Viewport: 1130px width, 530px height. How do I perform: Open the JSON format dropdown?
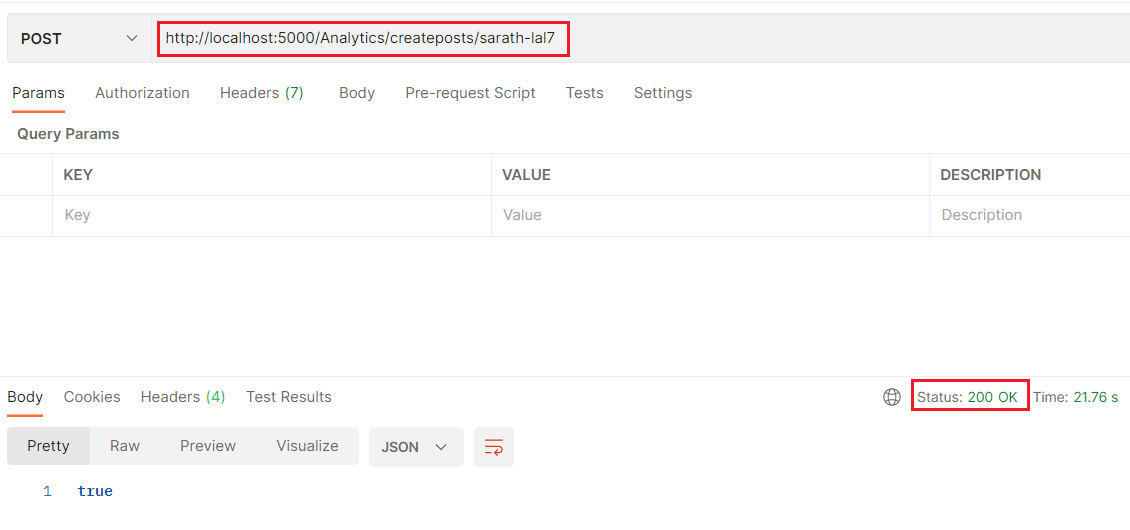tap(416, 447)
